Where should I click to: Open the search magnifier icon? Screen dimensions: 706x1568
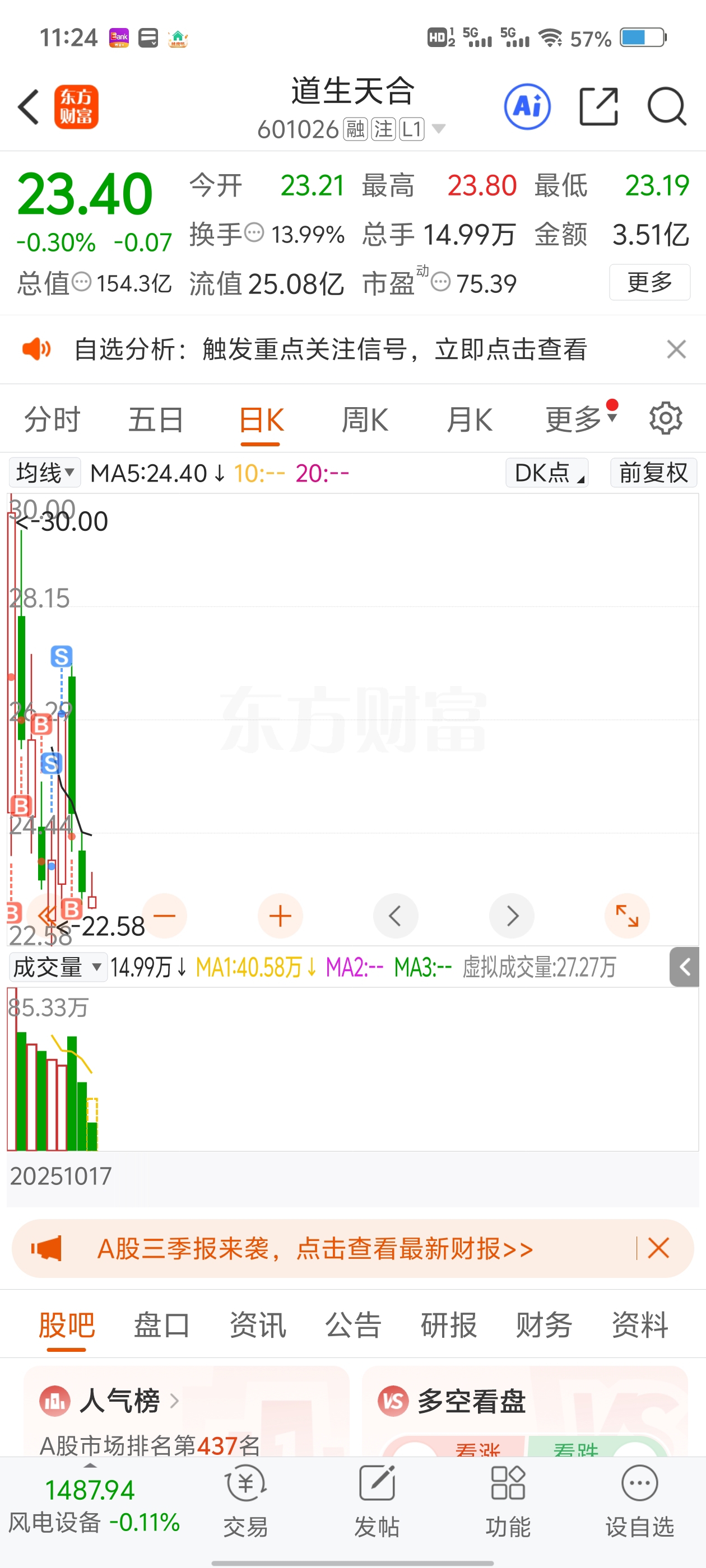click(667, 106)
